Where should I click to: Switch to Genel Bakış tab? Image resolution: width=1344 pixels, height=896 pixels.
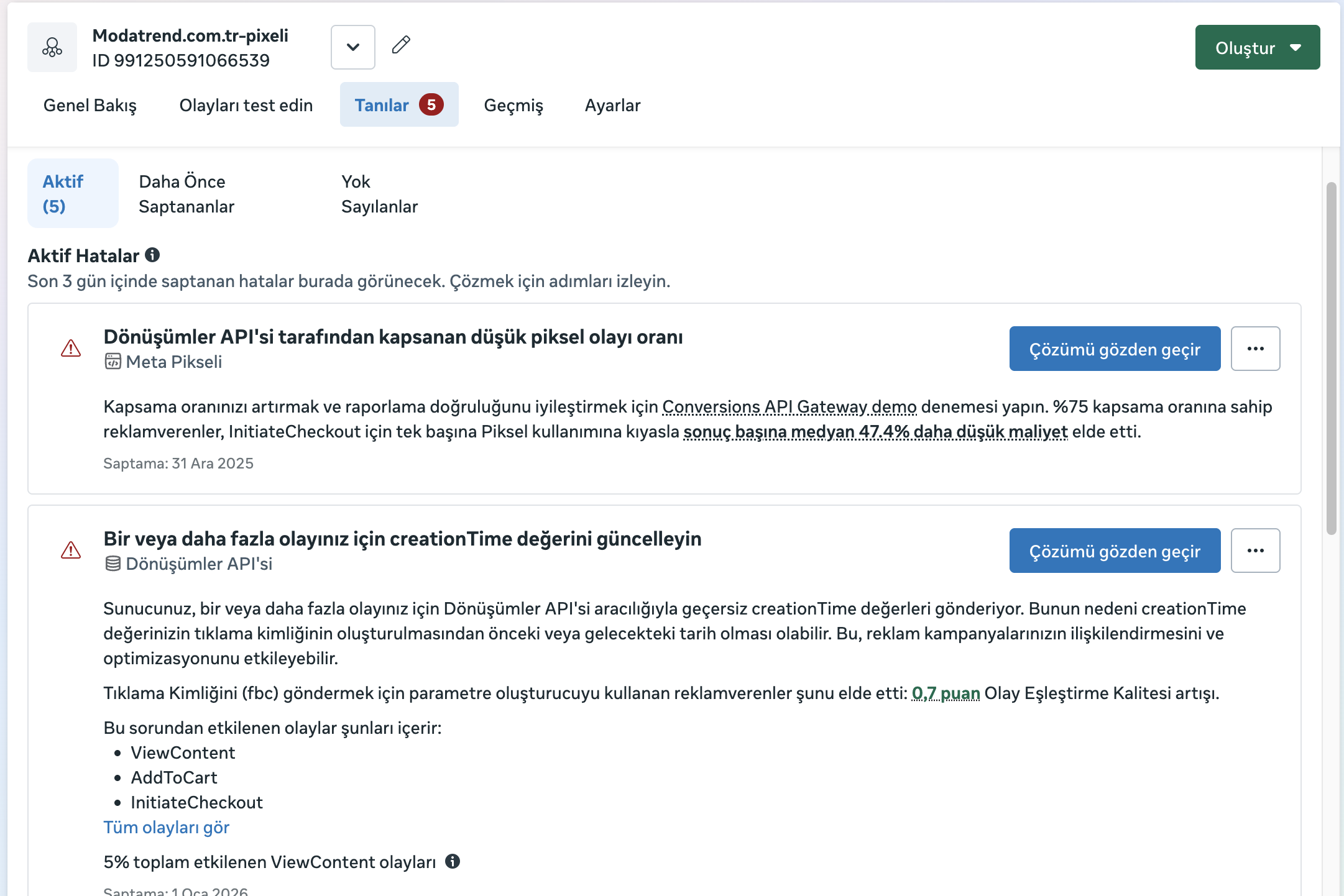click(x=90, y=105)
